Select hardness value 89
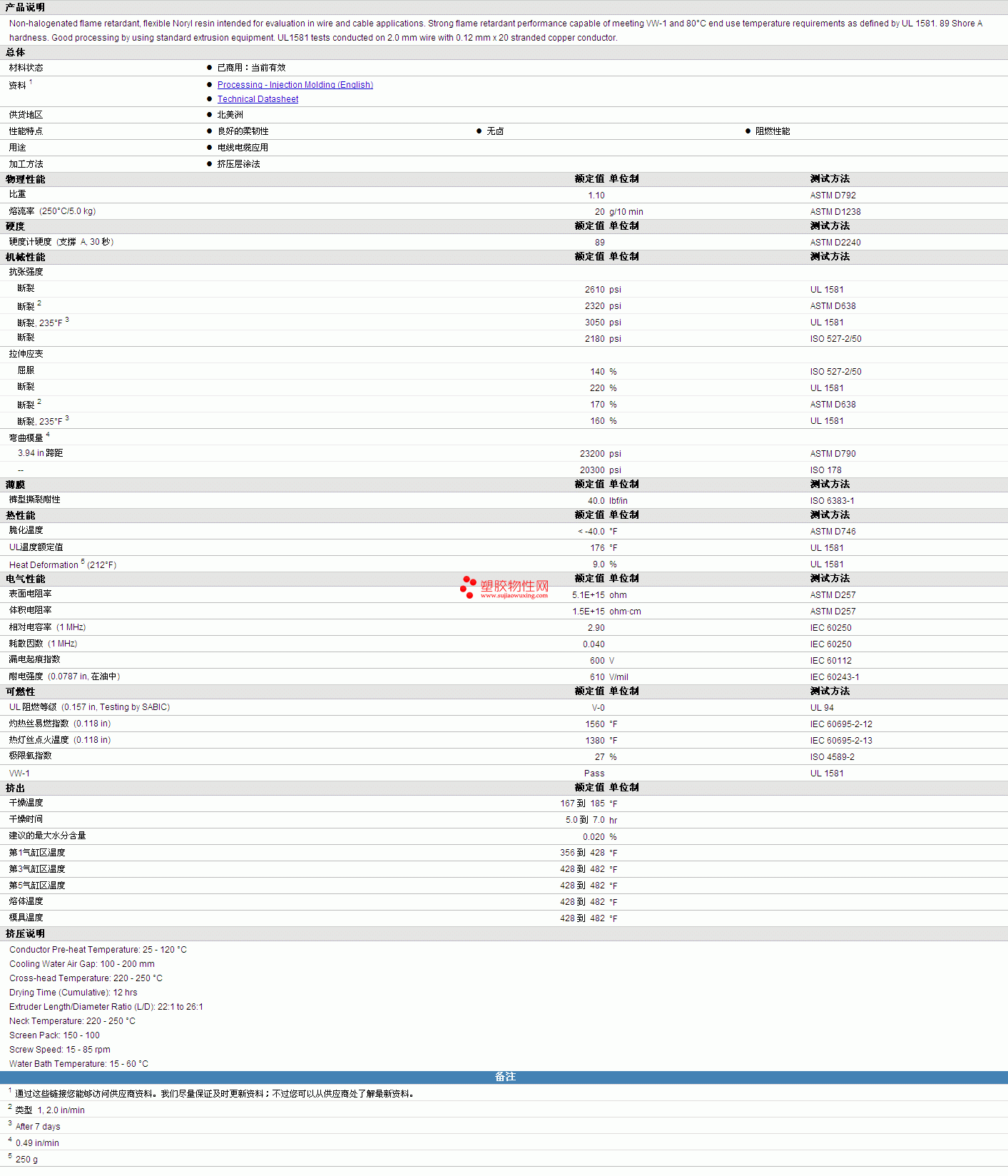Screen dimensions: 1008x1176 [x=600, y=243]
